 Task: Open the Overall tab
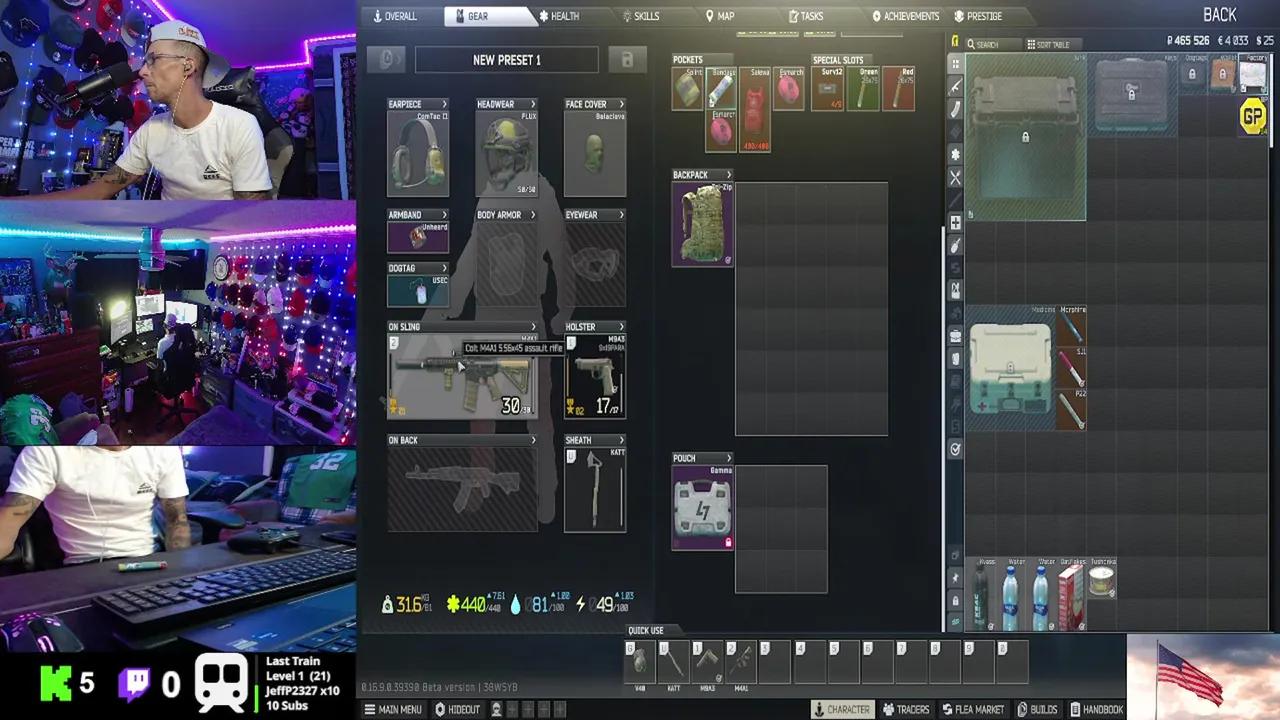[395, 16]
